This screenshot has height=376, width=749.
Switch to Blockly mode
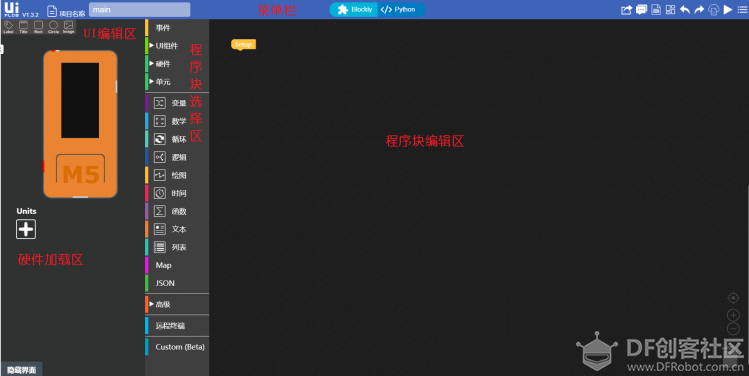(x=354, y=10)
